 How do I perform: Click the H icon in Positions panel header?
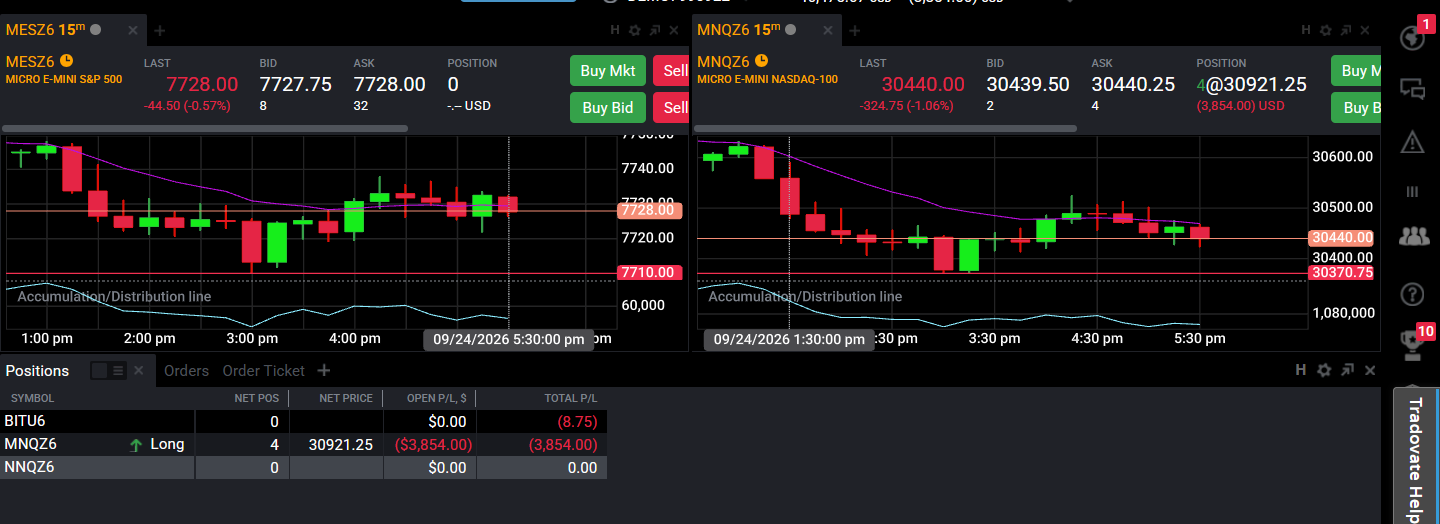(x=1301, y=370)
